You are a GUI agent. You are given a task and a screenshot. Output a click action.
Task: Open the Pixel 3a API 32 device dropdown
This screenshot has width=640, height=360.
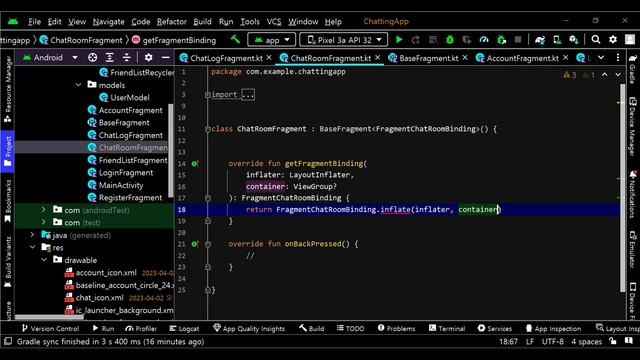point(344,40)
